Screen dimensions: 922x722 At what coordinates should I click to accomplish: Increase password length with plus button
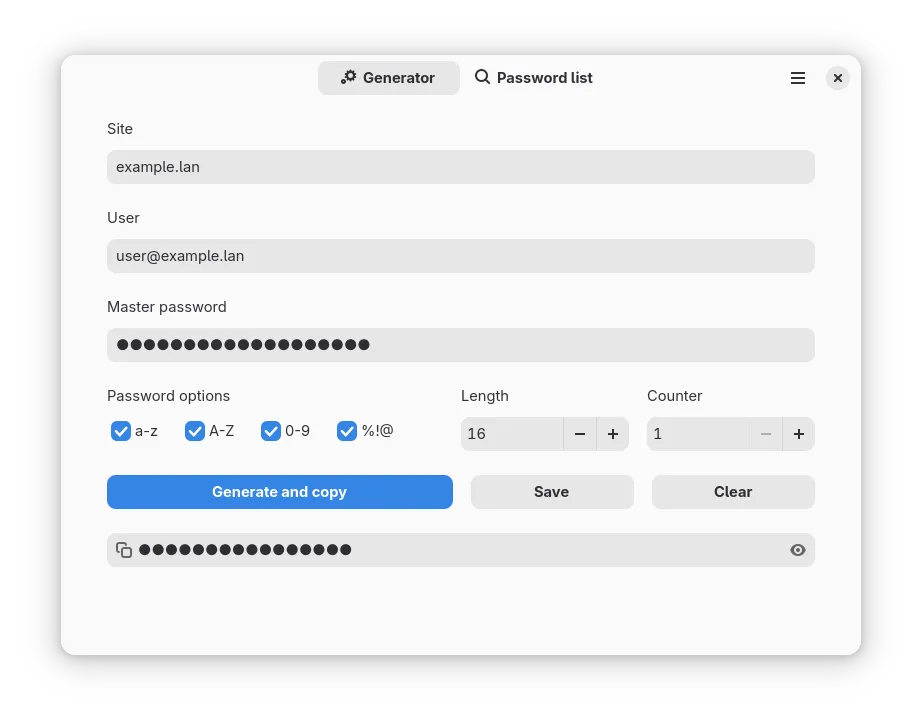click(613, 434)
